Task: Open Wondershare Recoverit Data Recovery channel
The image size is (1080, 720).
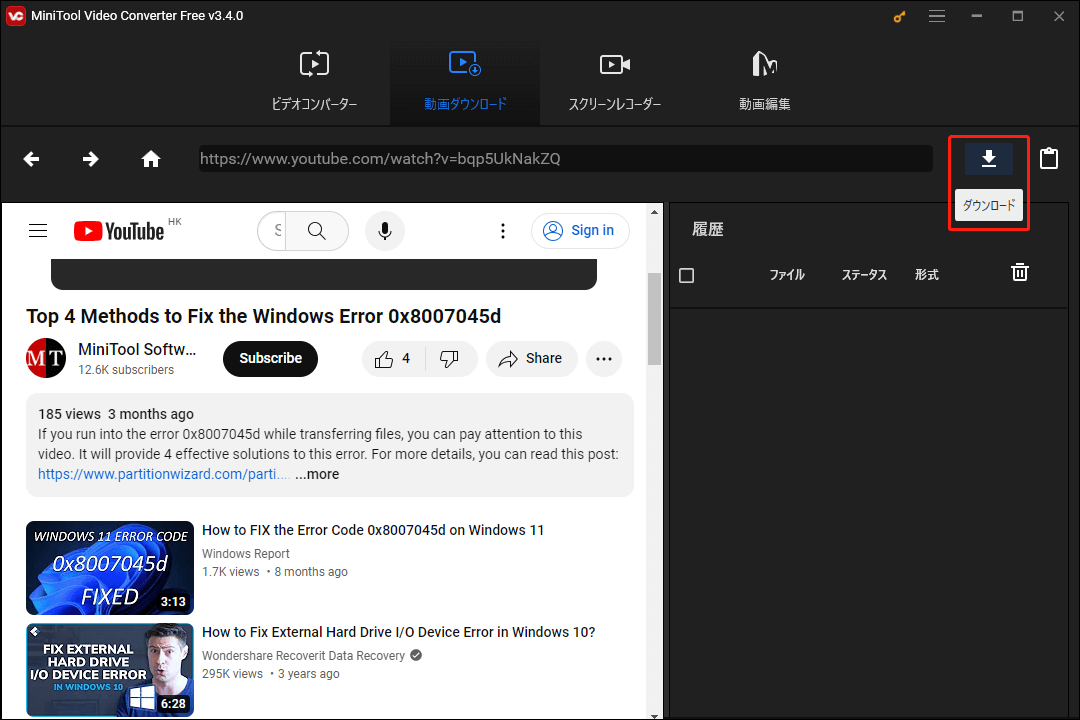Action: tap(304, 655)
